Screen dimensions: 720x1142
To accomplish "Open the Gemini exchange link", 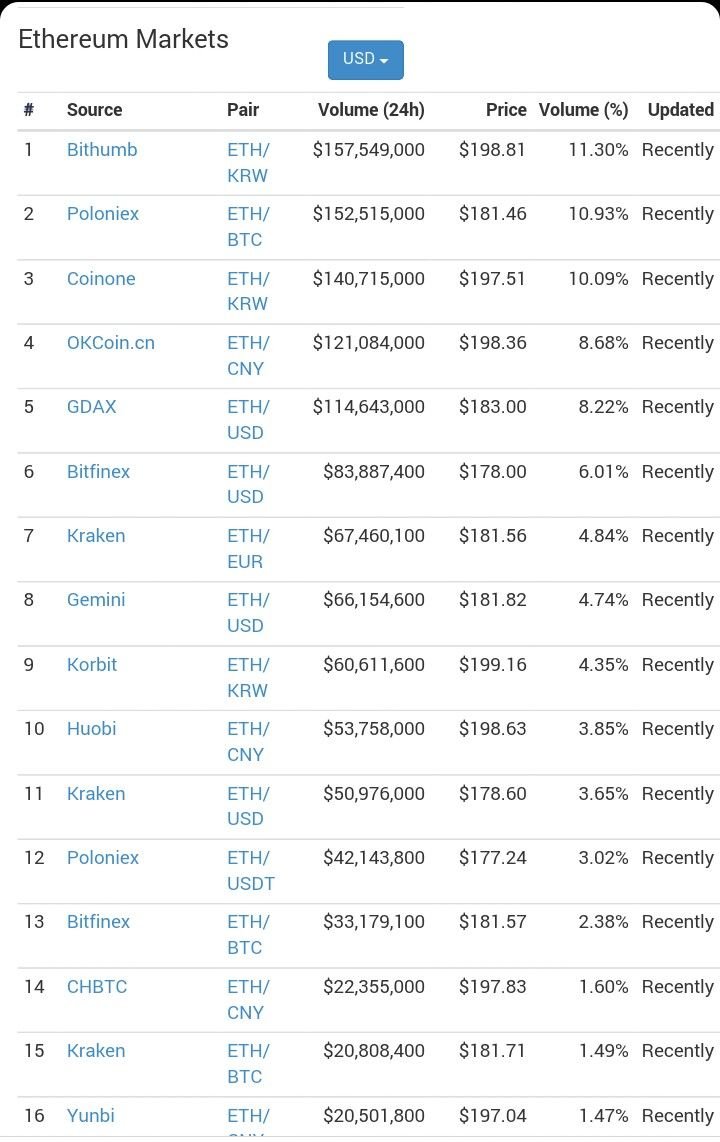I will tap(96, 600).
